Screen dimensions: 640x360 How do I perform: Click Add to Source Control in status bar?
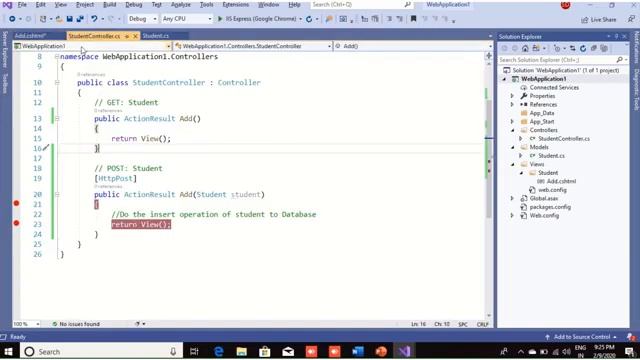[581, 337]
